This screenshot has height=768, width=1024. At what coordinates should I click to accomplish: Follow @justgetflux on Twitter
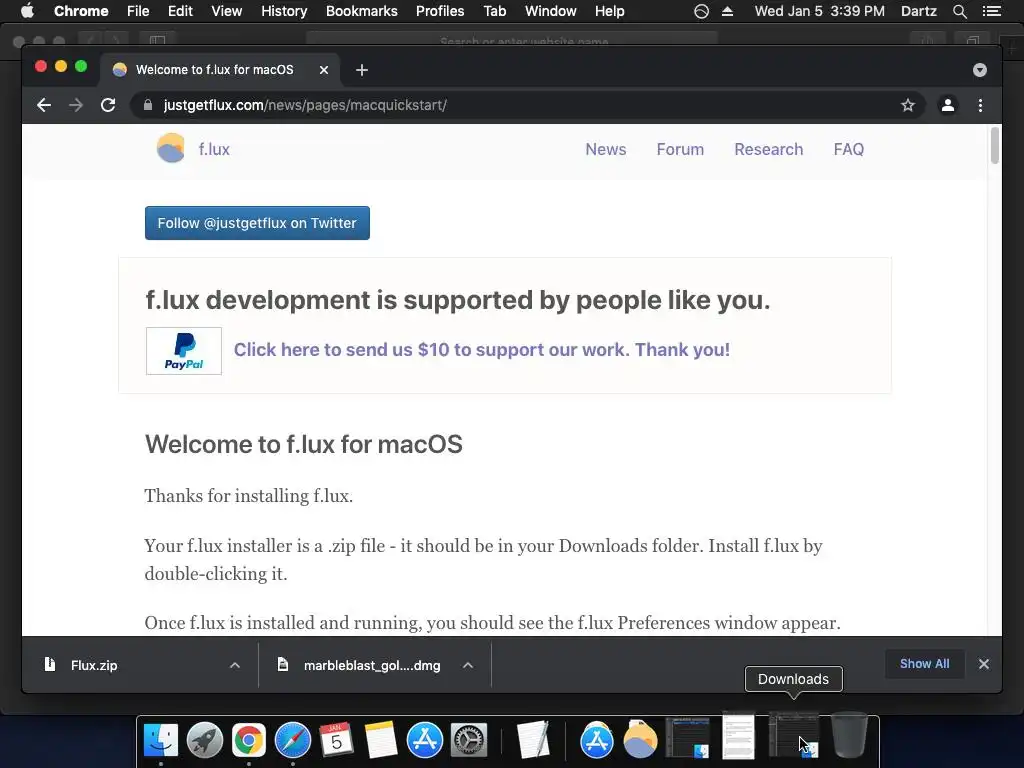tap(257, 223)
